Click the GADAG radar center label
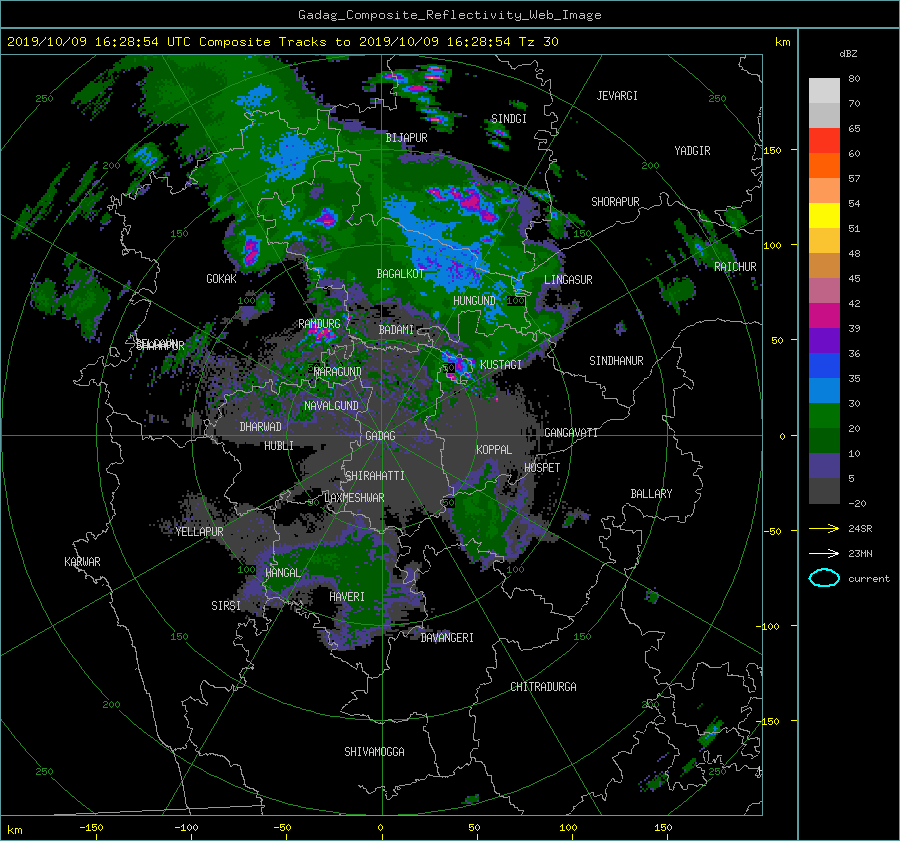The image size is (900, 841). (x=380, y=436)
